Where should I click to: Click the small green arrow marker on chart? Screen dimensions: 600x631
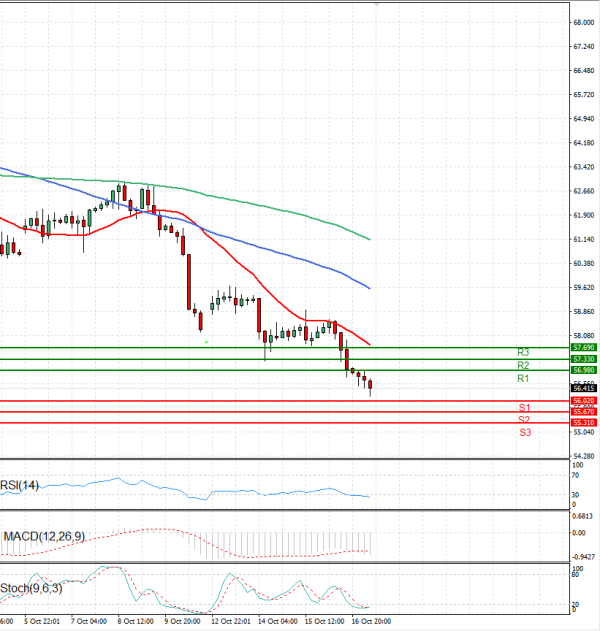click(x=207, y=342)
